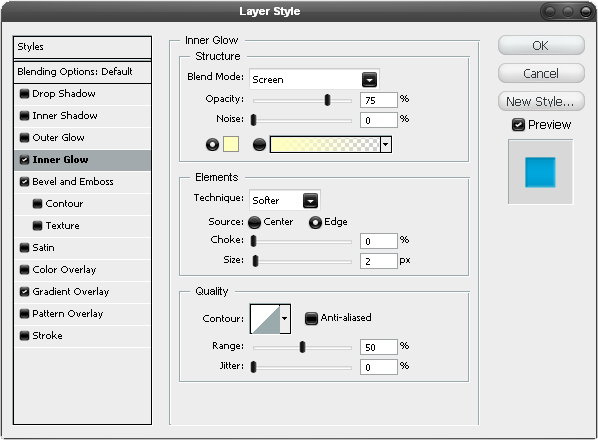
Task: Open the pale yellow glow color swatch
Action: [231, 145]
